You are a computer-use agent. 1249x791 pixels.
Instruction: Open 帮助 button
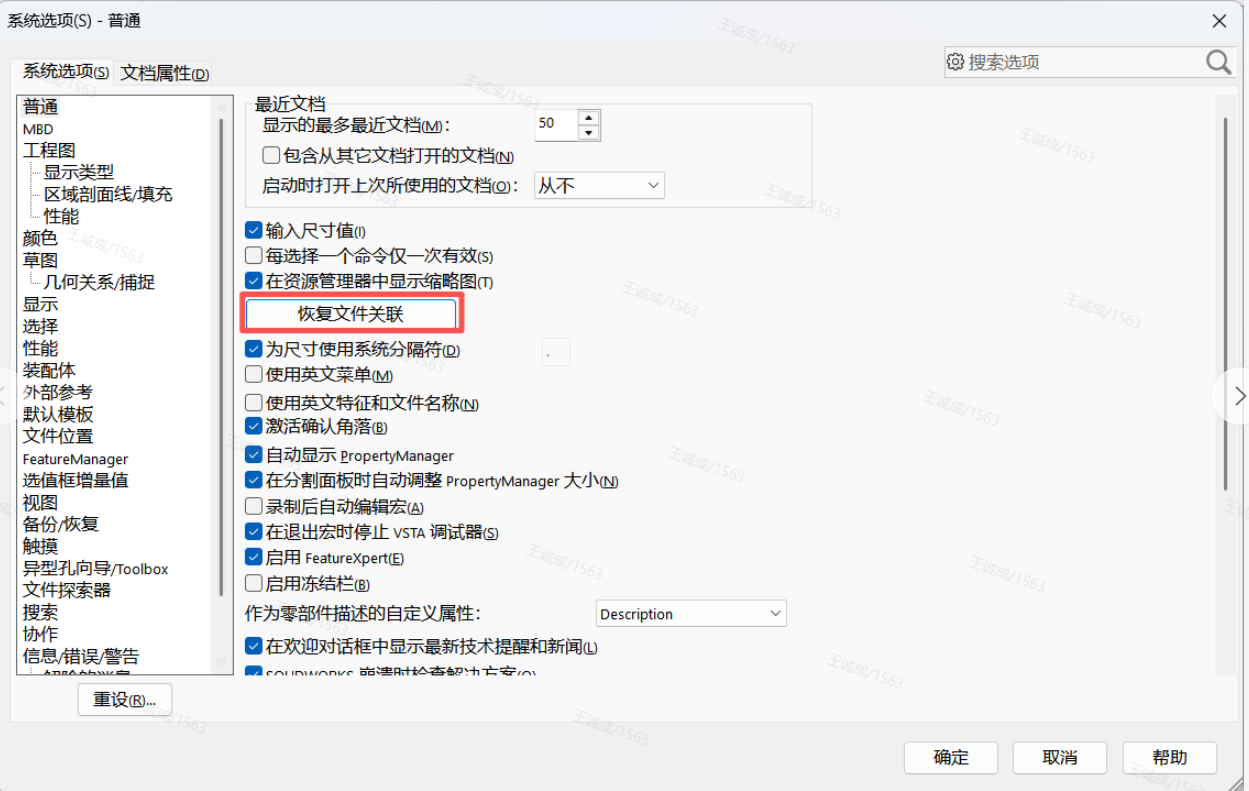click(1170, 757)
